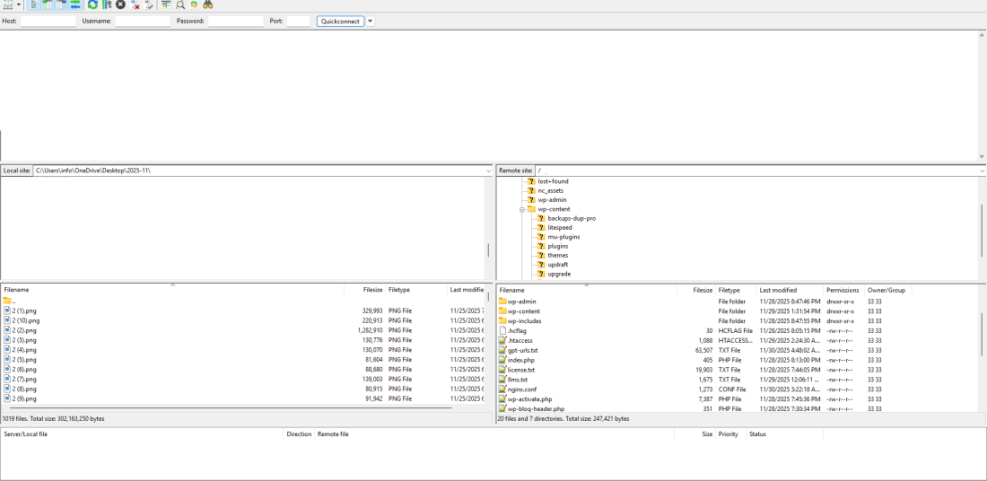
Task: Toggle the message log display
Action: [x=33, y=5]
